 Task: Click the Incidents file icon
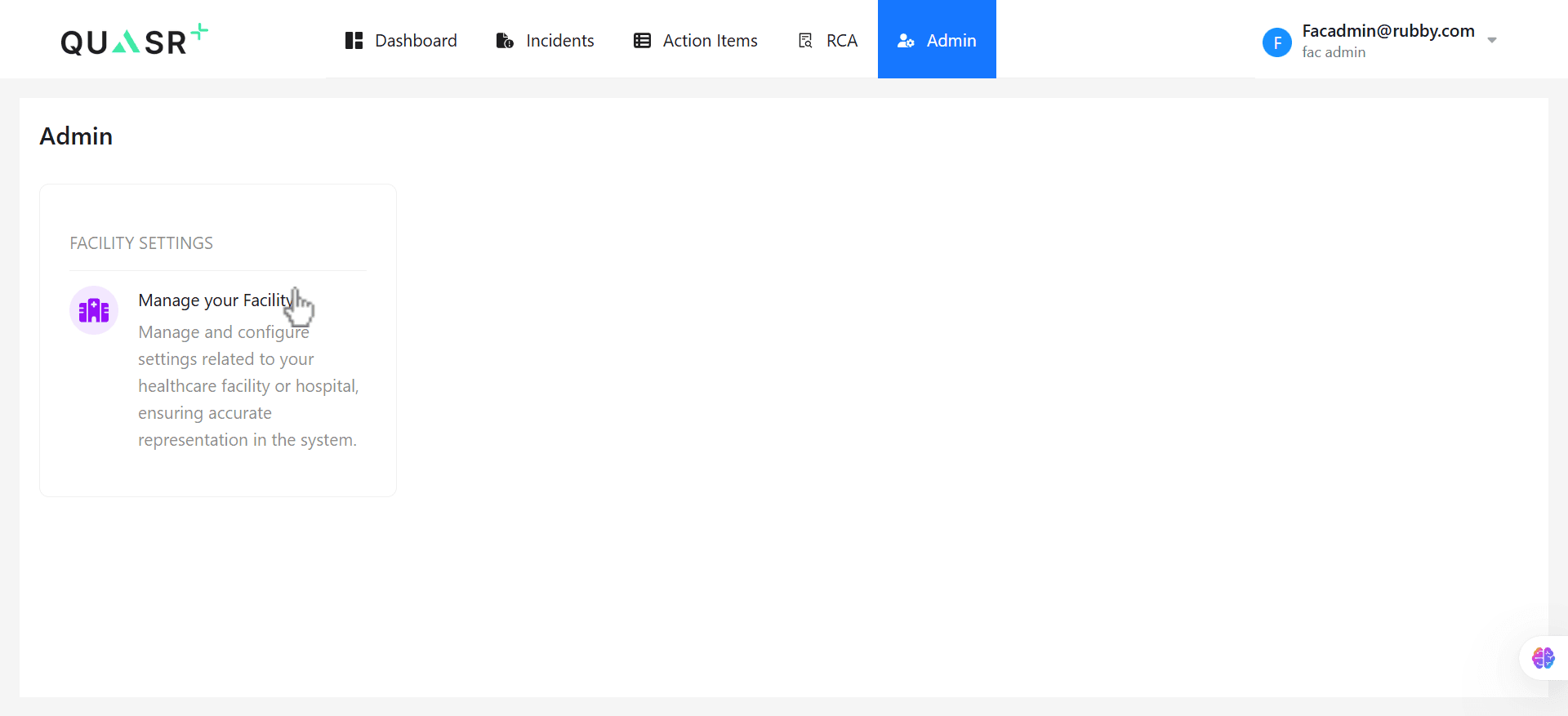click(x=505, y=41)
